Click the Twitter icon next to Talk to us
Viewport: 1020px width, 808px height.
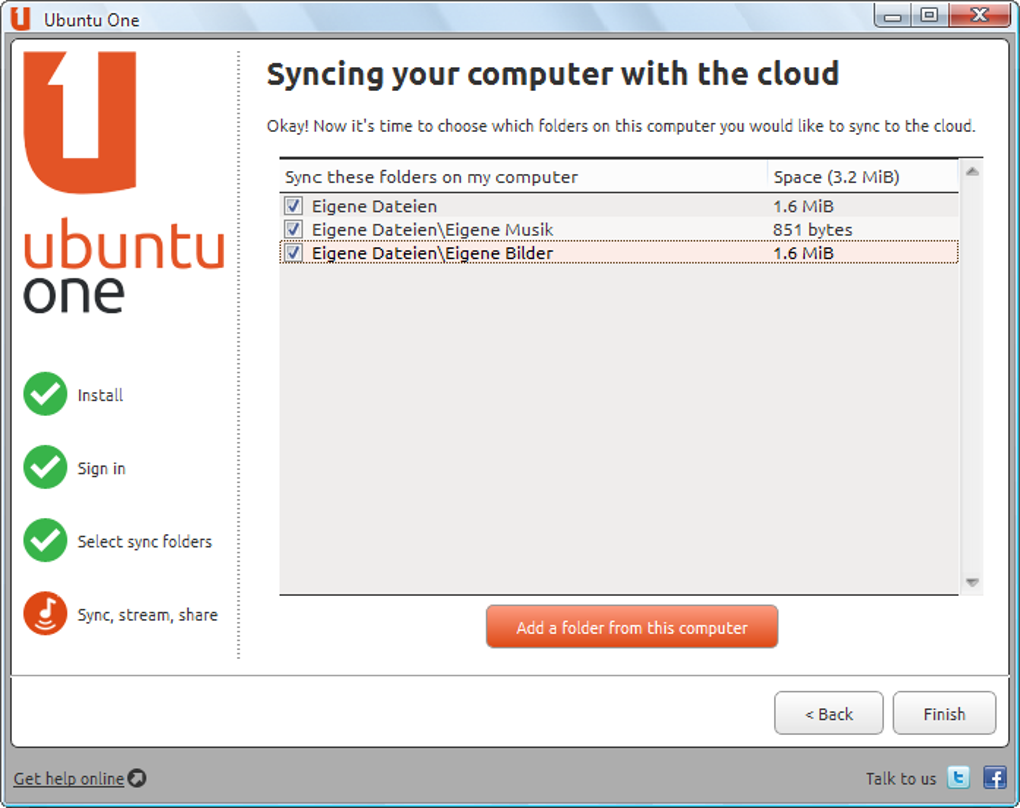point(957,778)
